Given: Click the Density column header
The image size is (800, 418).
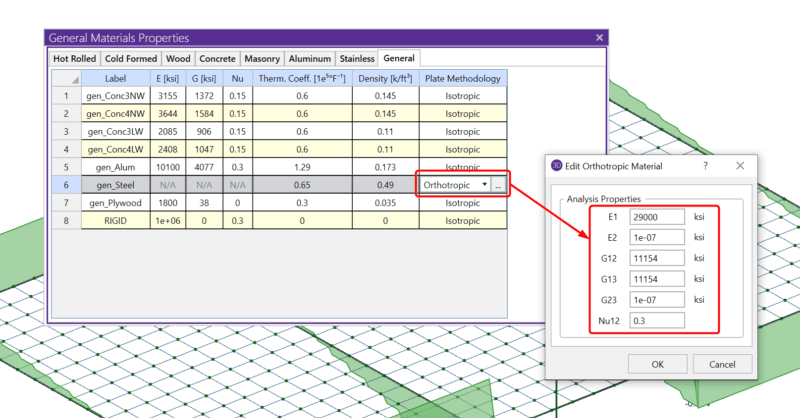Looking at the screenshot, I should pos(385,78).
